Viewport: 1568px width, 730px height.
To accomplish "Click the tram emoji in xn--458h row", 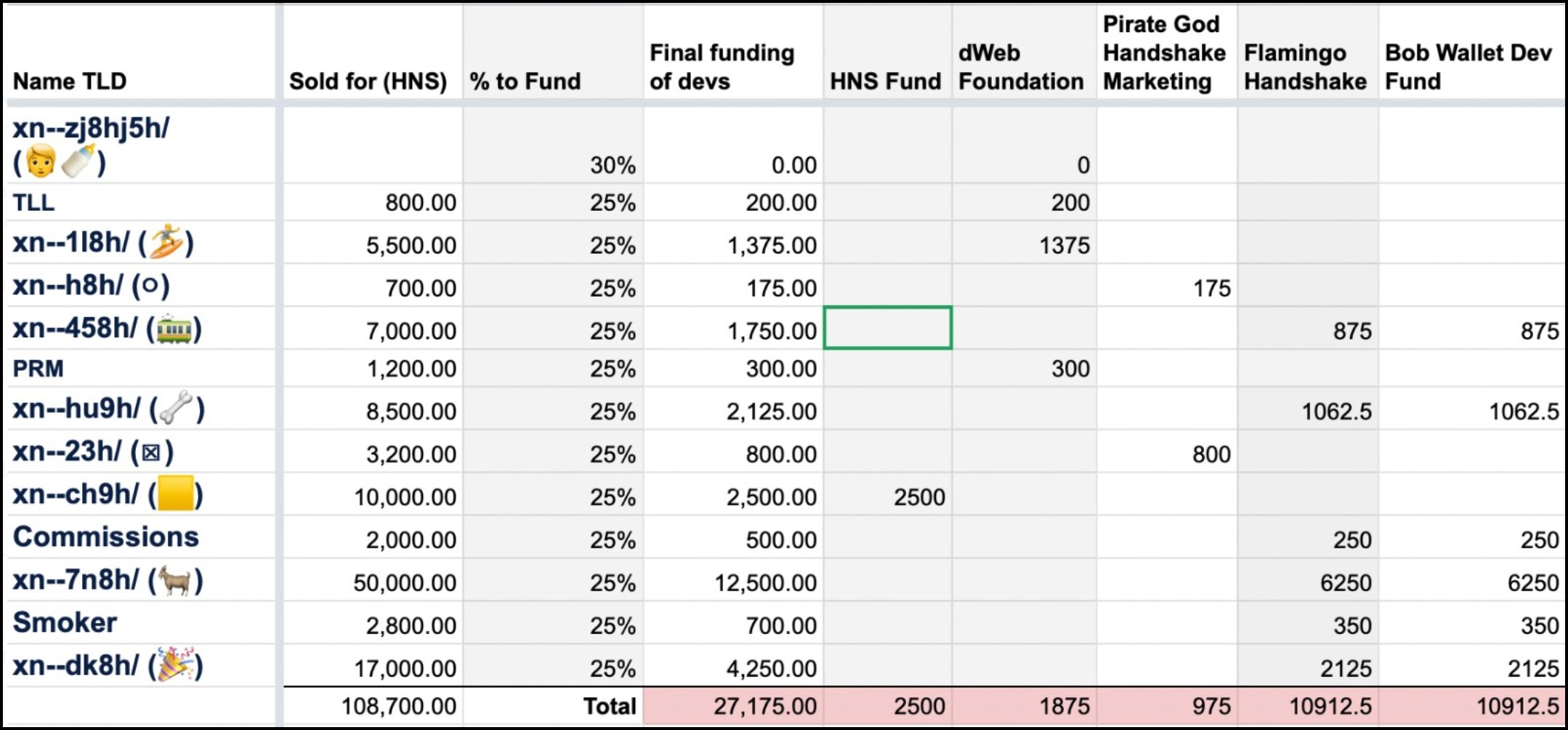I will click(x=174, y=329).
